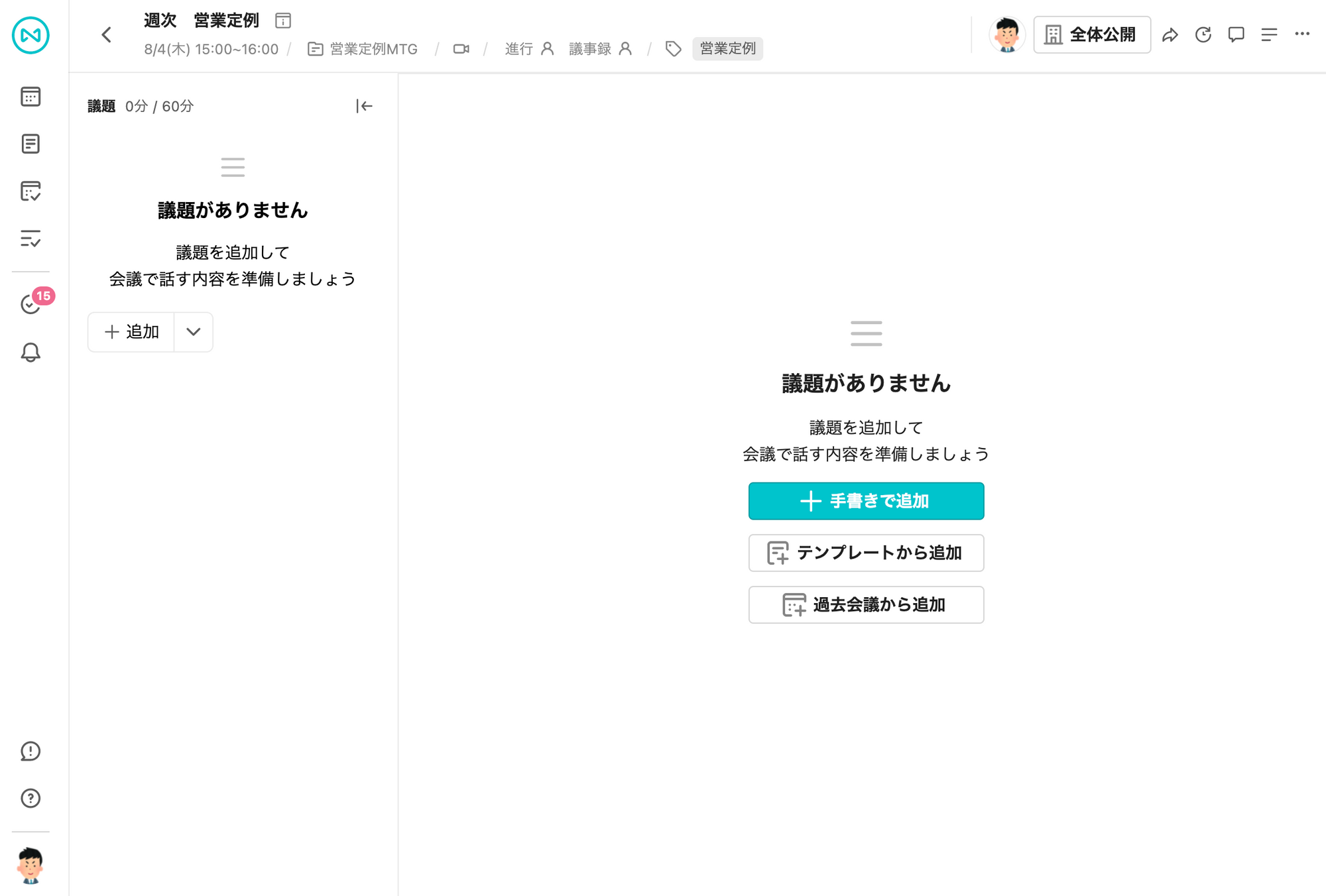Click the 0分 / 60分 time indicator

160,106
